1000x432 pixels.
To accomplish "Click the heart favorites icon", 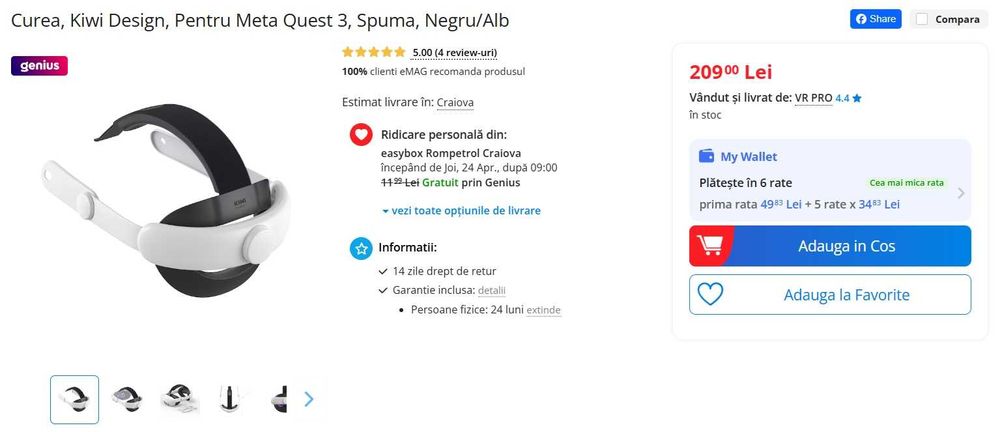I will 710,295.
